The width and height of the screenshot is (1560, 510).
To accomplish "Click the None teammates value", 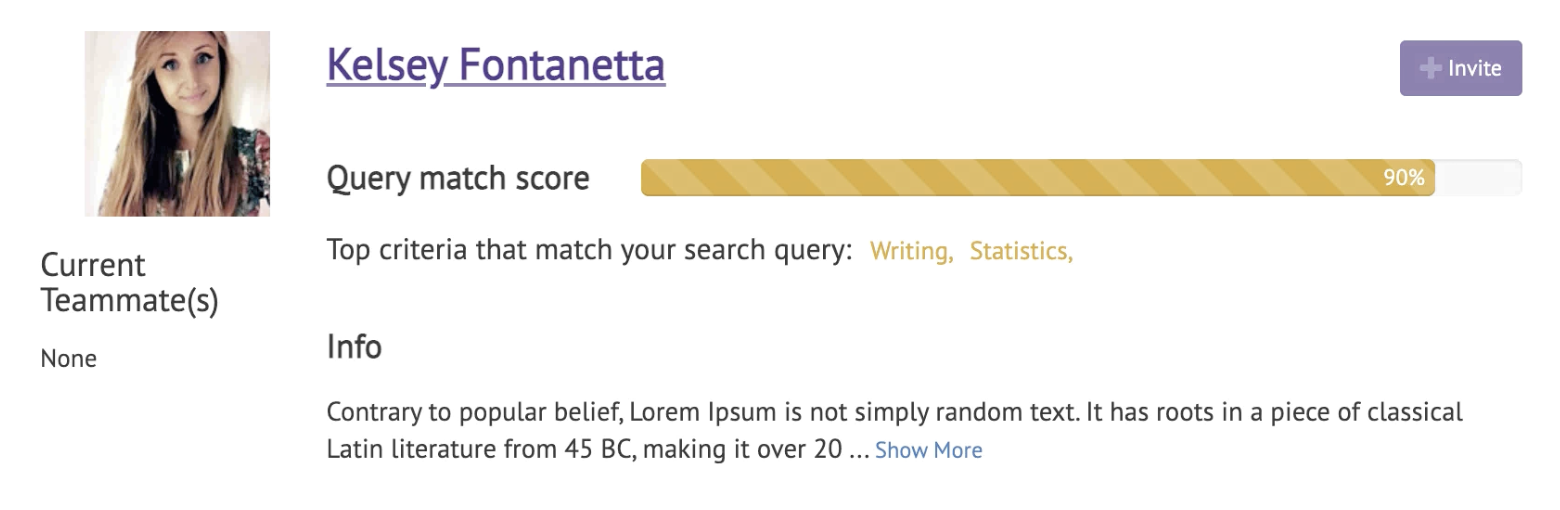I will coord(69,359).
